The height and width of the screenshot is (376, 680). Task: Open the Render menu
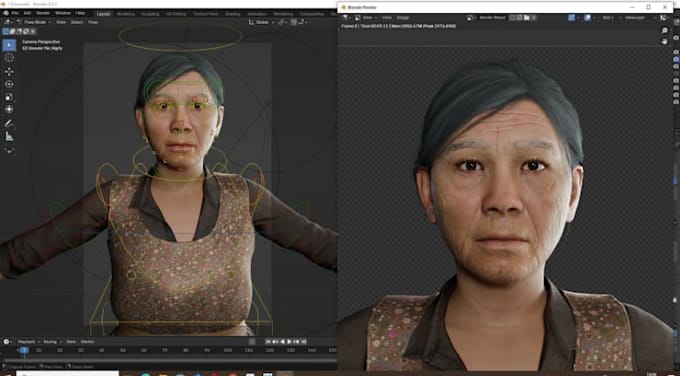[42, 13]
